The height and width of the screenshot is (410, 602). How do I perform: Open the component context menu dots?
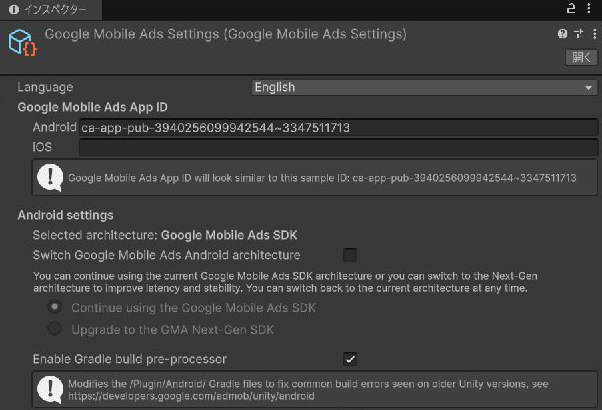point(594,34)
